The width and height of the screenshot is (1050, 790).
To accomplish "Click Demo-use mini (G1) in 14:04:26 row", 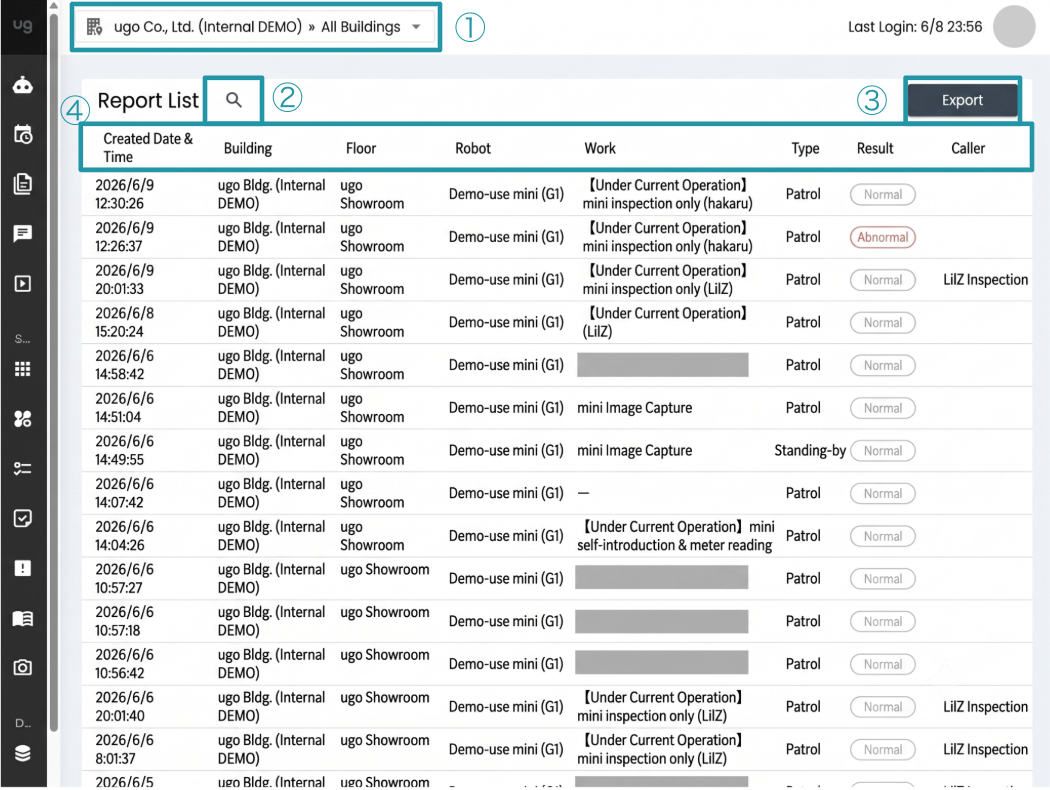I will coord(506,536).
